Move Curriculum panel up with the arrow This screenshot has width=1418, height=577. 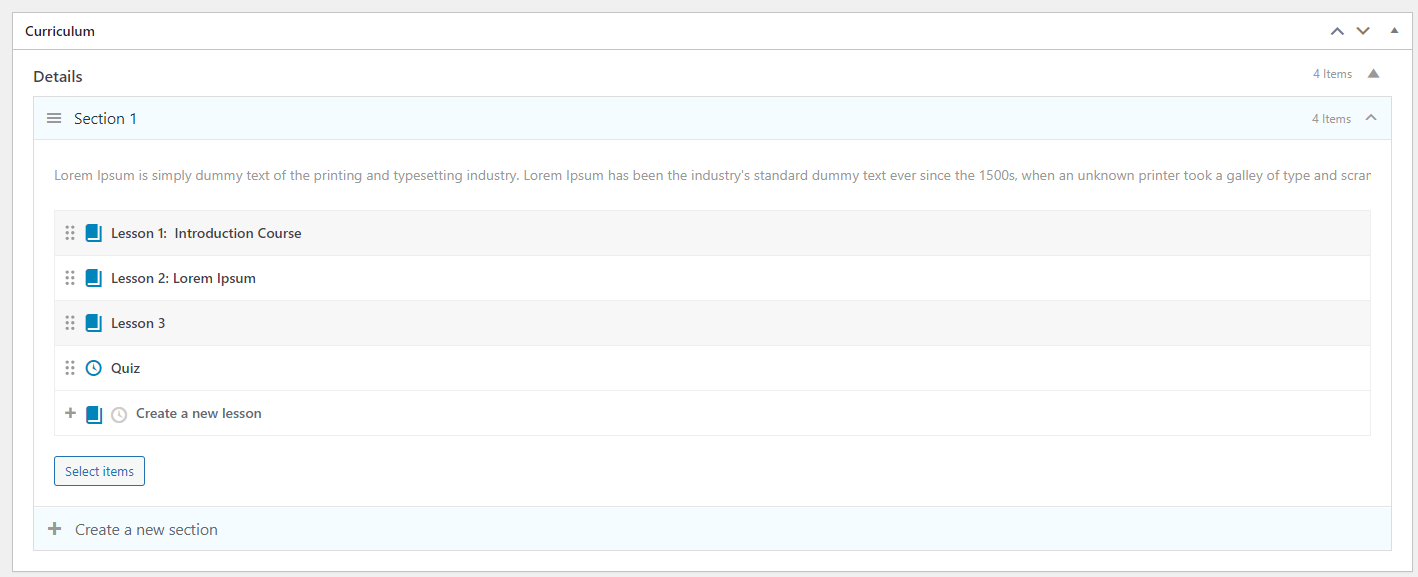coord(1337,31)
